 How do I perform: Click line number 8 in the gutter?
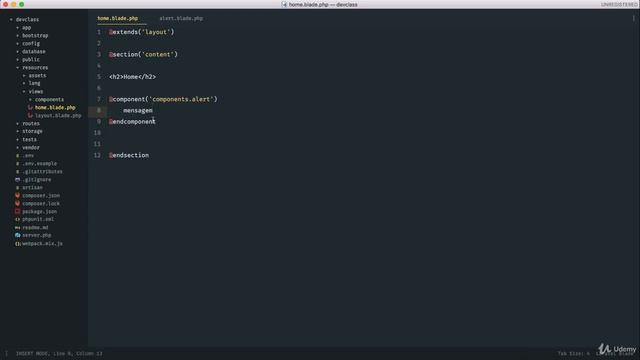click(x=99, y=111)
